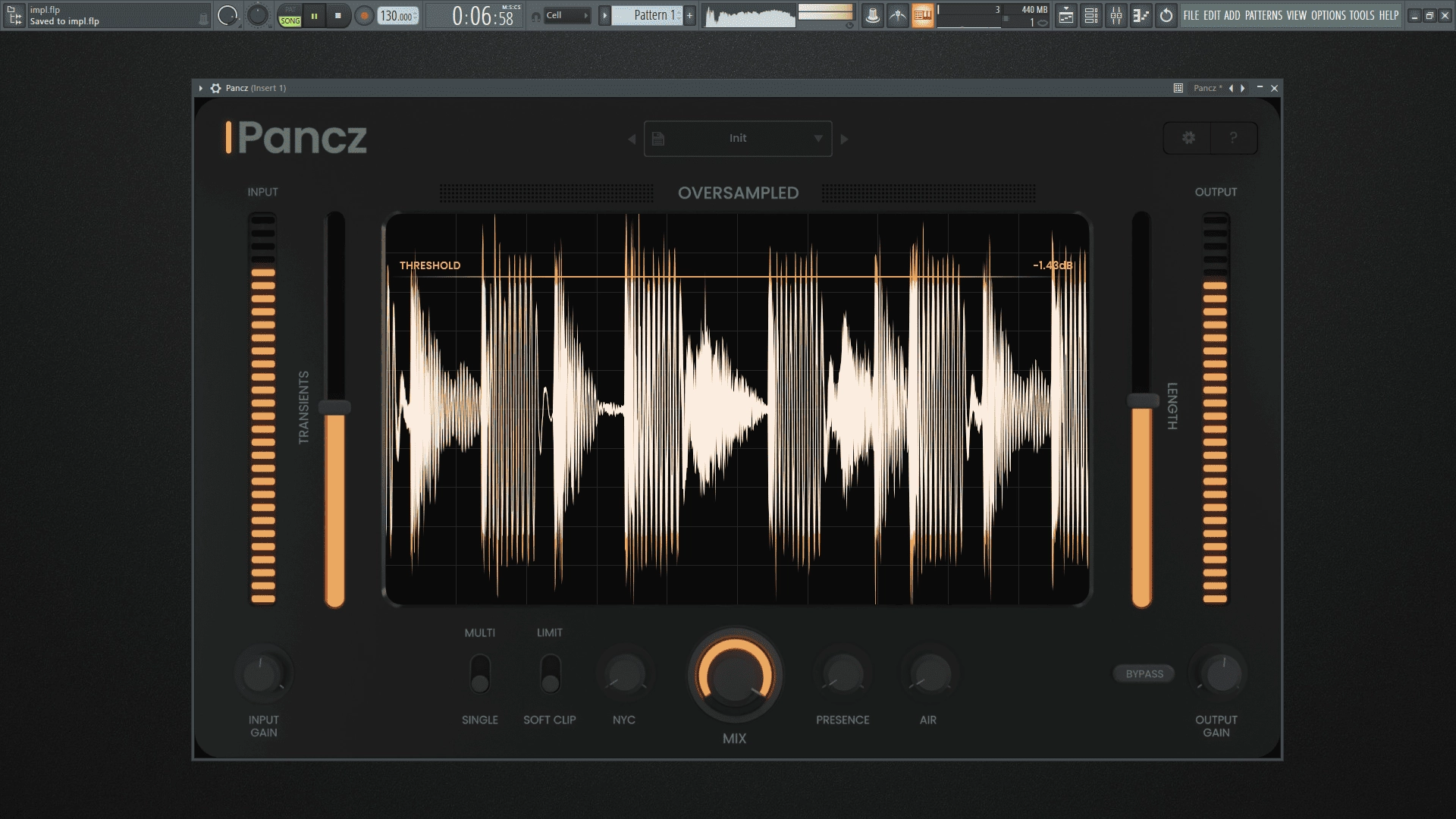
Task: Click the undo history circular arrow icon
Action: coord(1166,15)
